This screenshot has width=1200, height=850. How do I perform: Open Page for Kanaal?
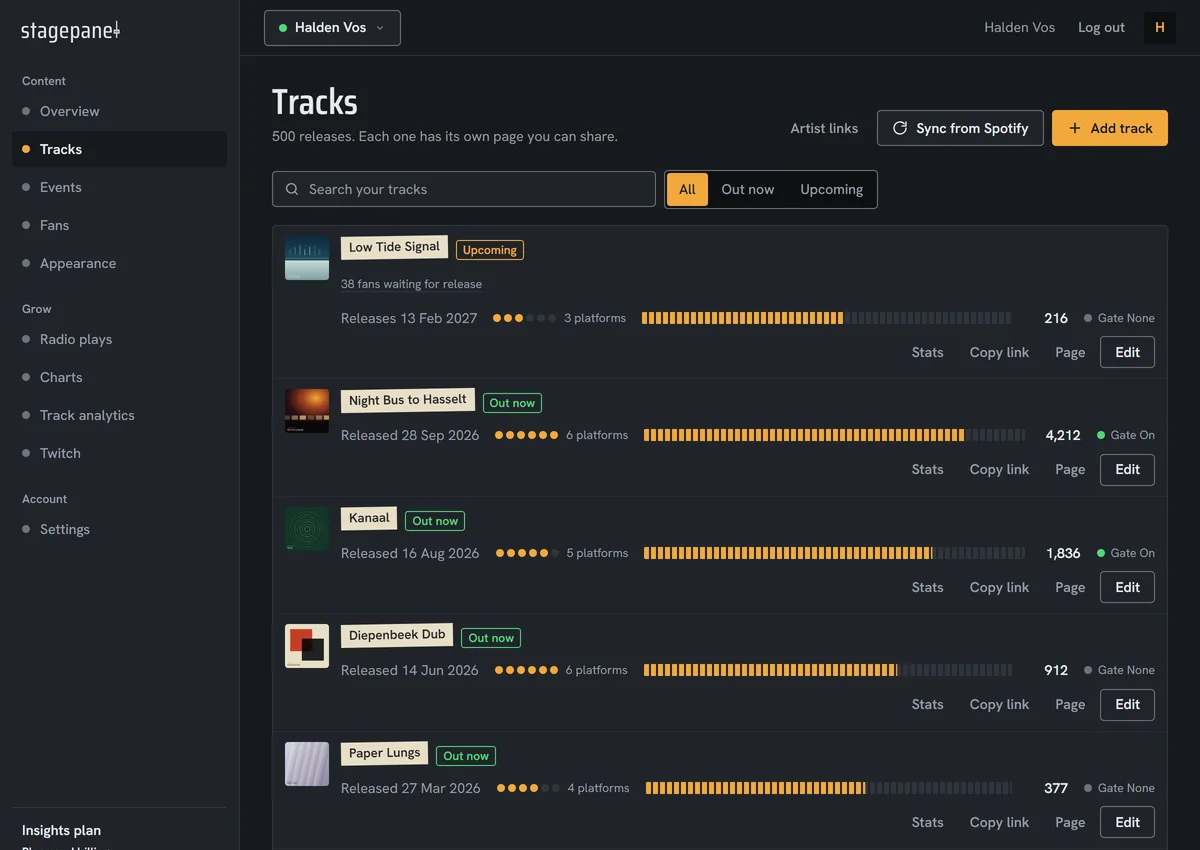(1070, 587)
